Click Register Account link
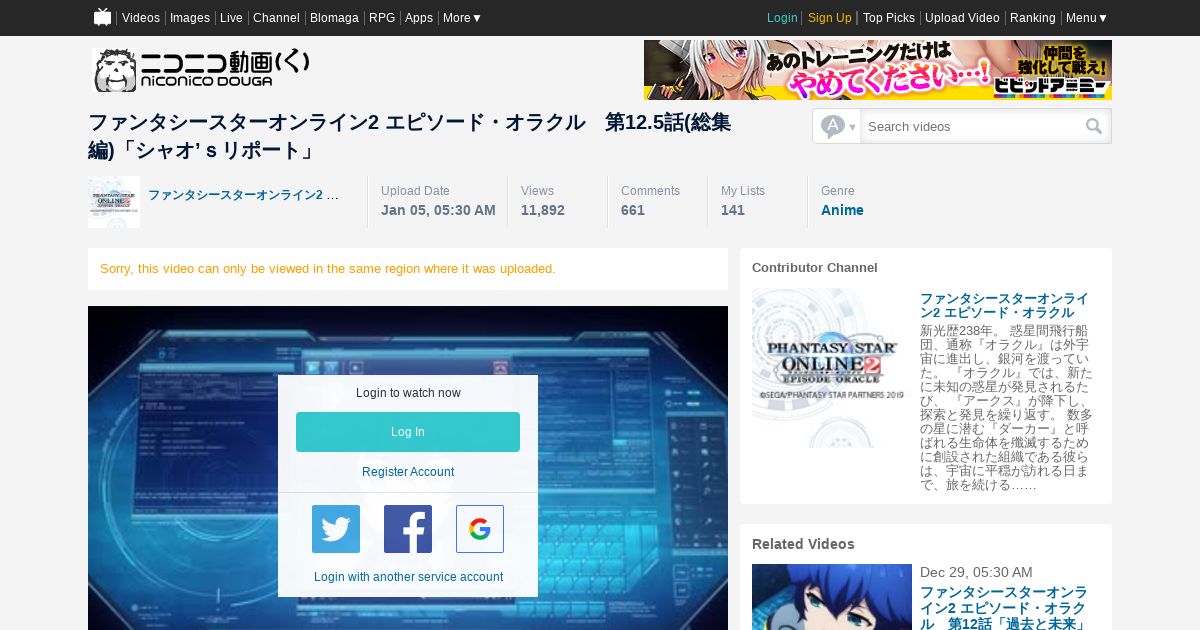The image size is (1200, 630). coord(408,472)
